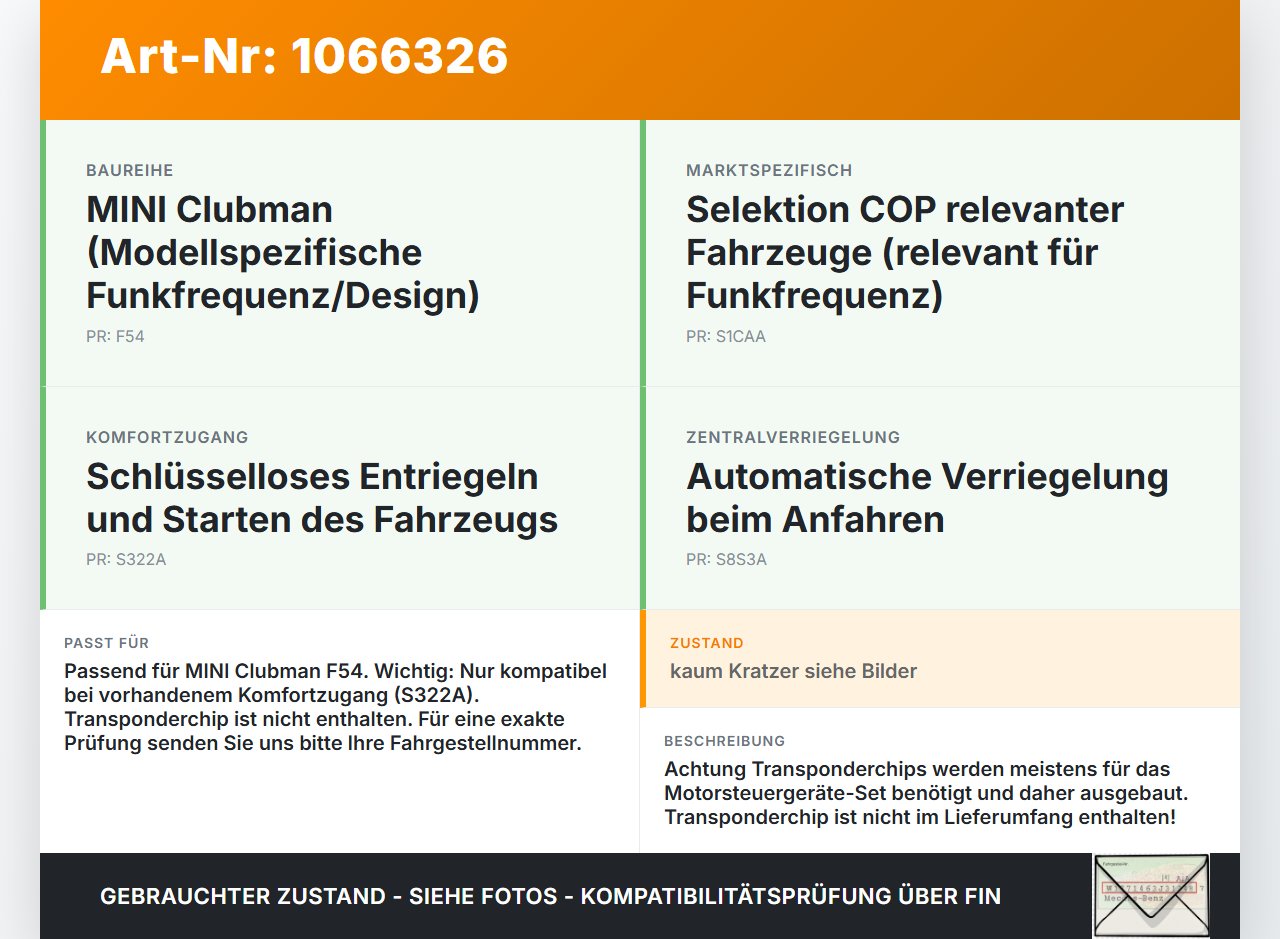Click the Schlüsselloses Entriegeln Komfortzugang card
This screenshot has height=939, width=1280.
coord(340,498)
